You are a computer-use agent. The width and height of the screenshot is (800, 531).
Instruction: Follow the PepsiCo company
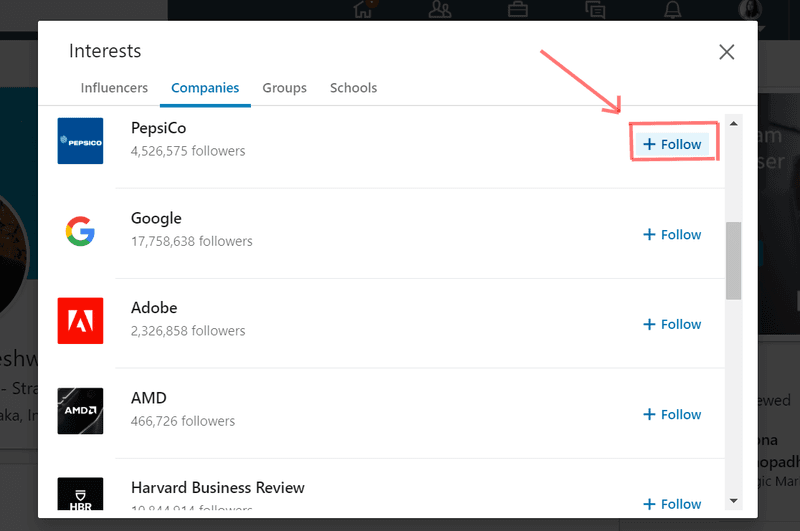point(672,144)
